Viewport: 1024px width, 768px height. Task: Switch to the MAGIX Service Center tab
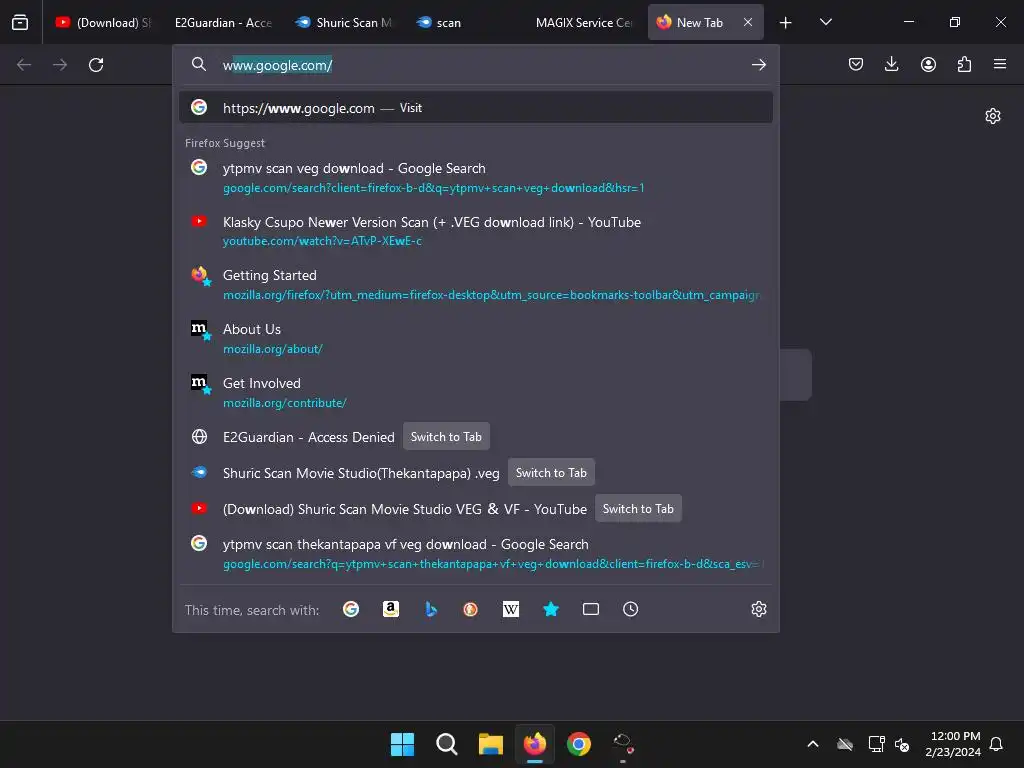pyautogui.click(x=584, y=23)
